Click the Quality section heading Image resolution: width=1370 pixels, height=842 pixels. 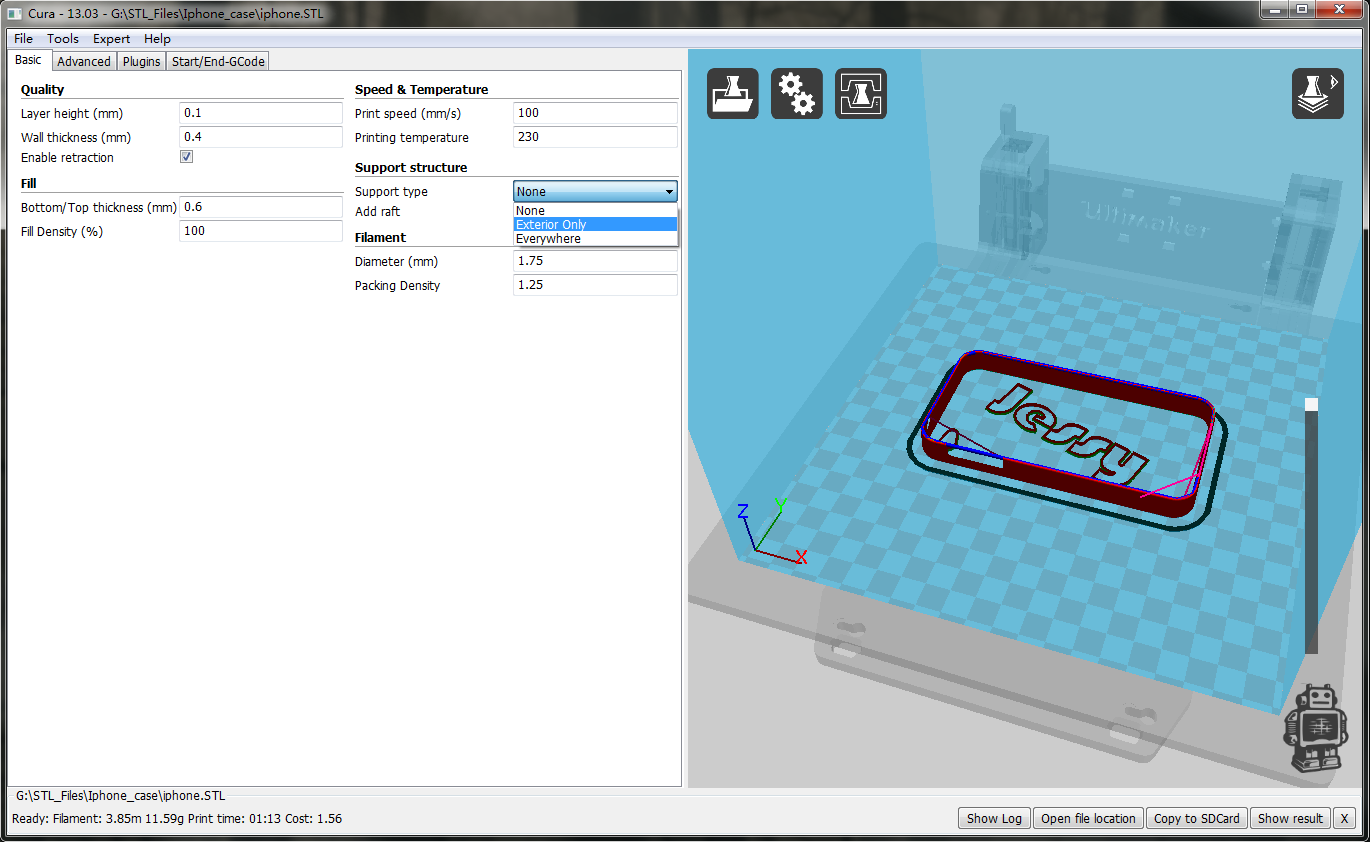pyautogui.click(x=42, y=89)
